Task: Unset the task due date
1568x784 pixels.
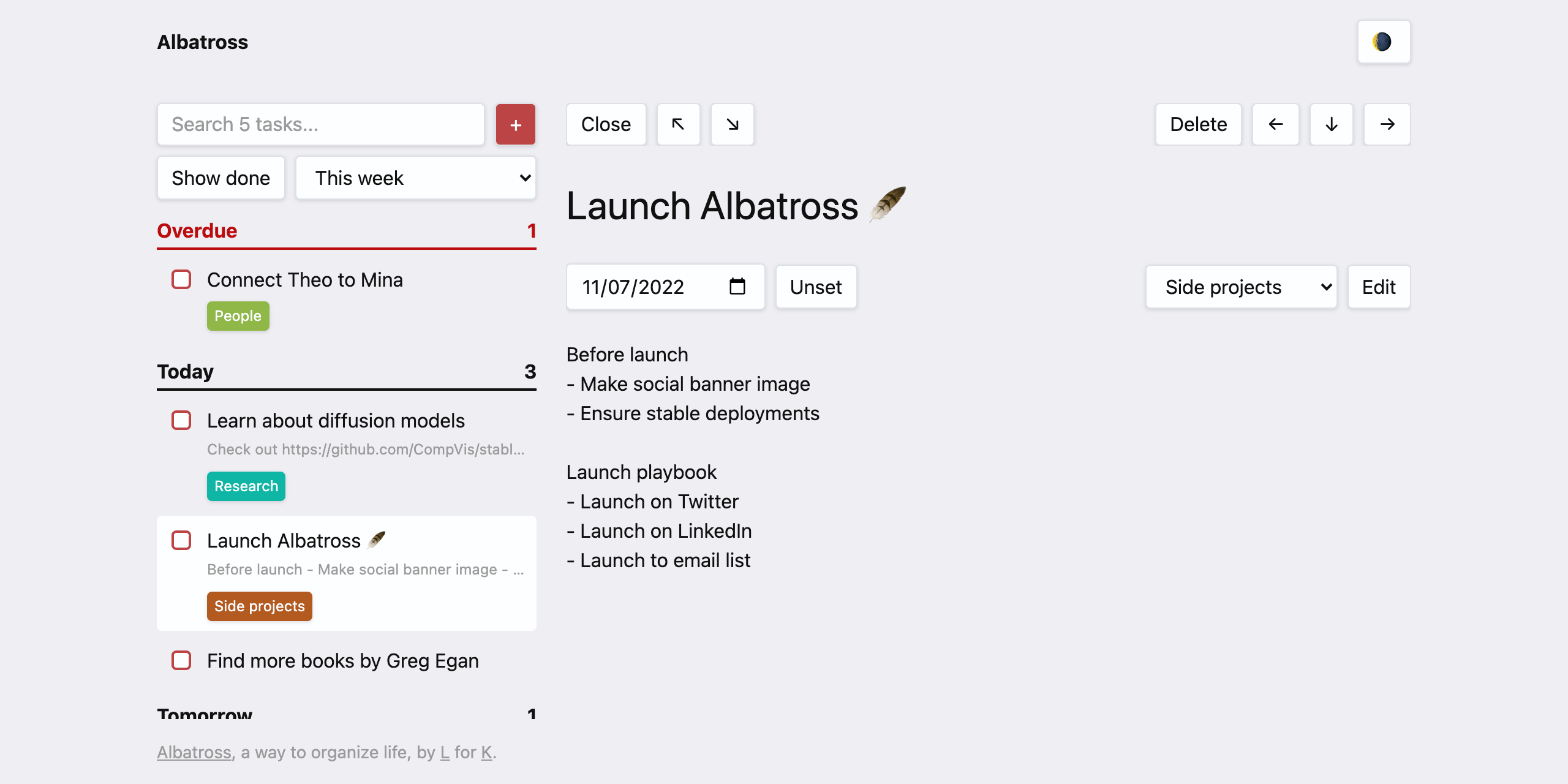Action: pyautogui.click(x=816, y=286)
